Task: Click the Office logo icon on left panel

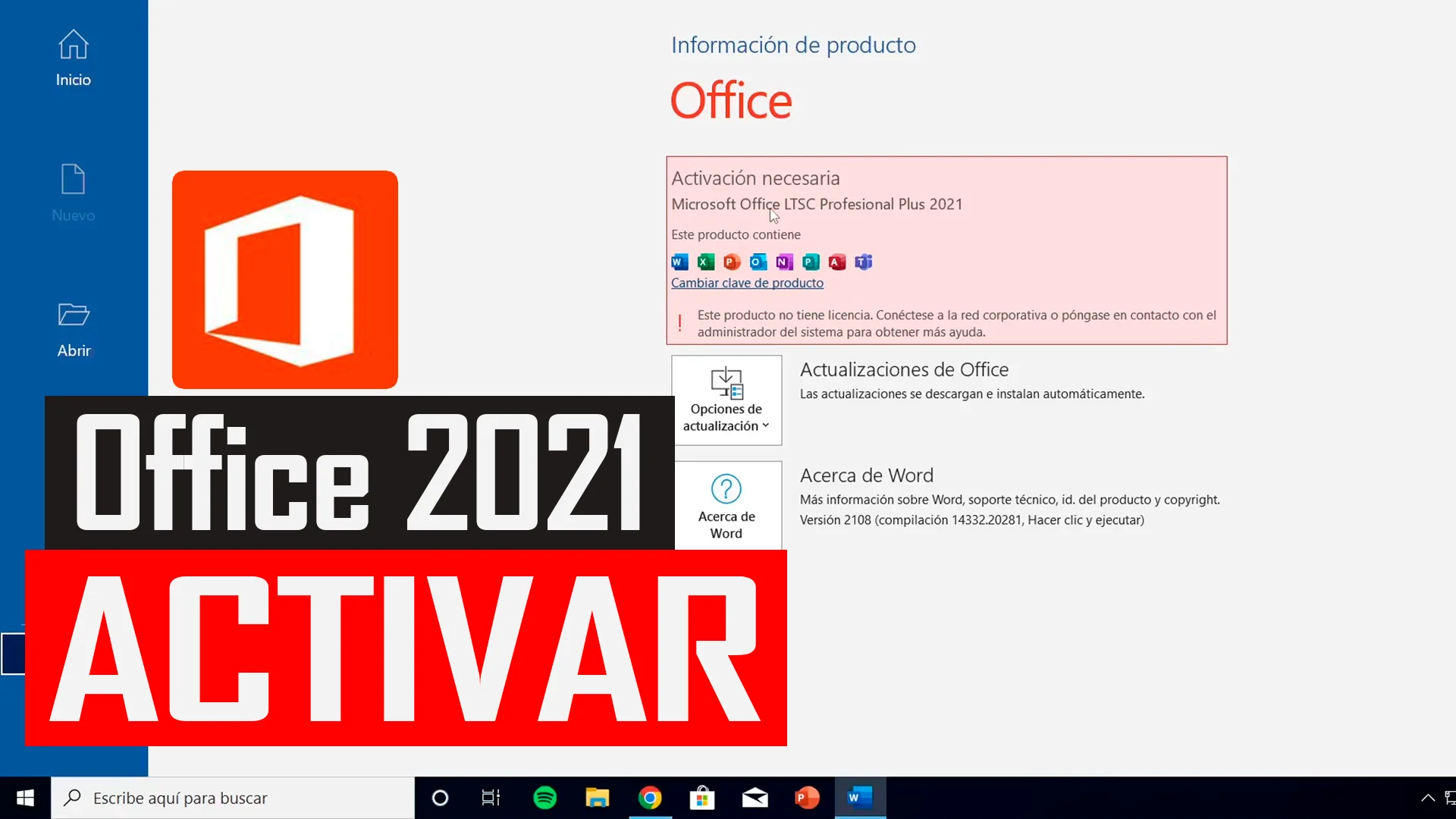Action: [285, 280]
